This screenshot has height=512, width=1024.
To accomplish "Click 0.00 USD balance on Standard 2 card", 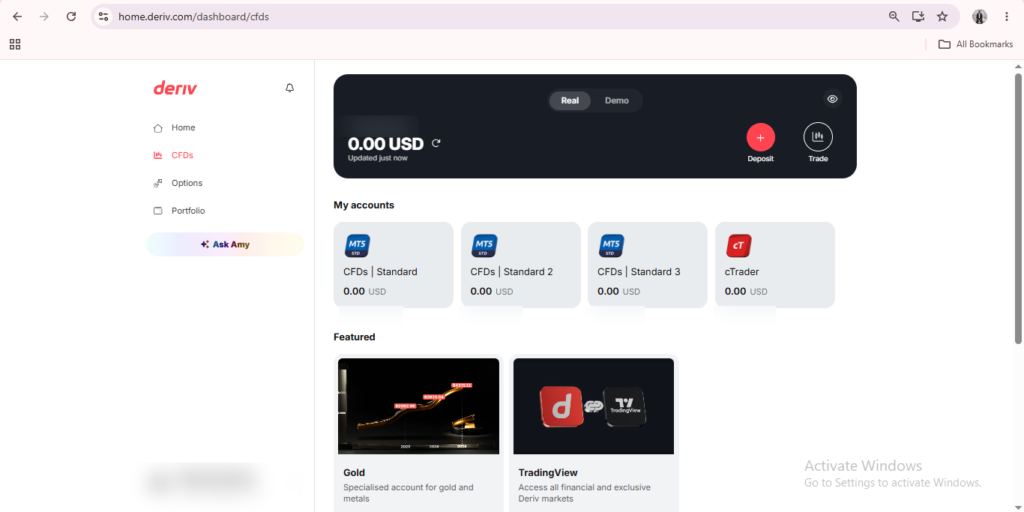I will click(492, 291).
